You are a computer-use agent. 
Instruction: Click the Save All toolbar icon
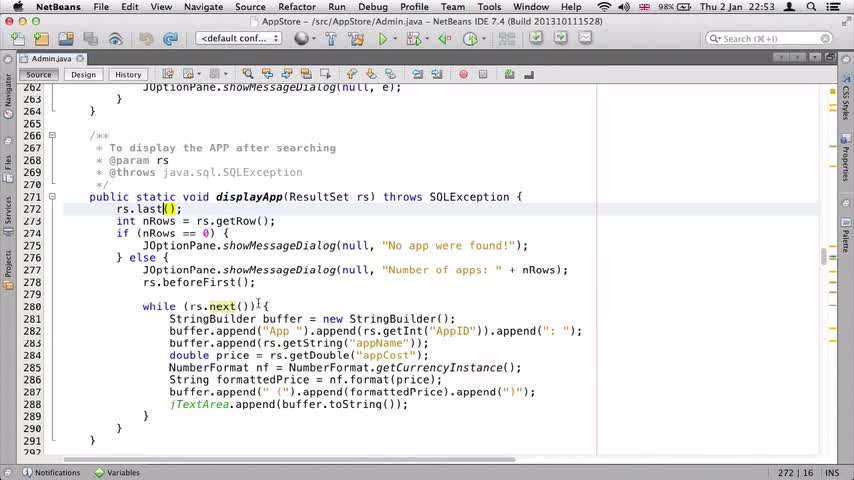pyautogui.click(x=90, y=39)
